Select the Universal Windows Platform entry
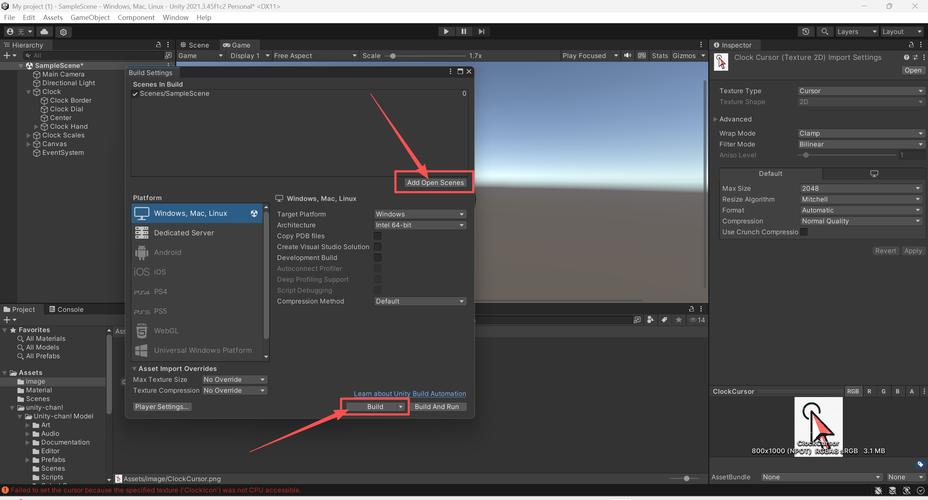The width and height of the screenshot is (928, 500). (198, 350)
